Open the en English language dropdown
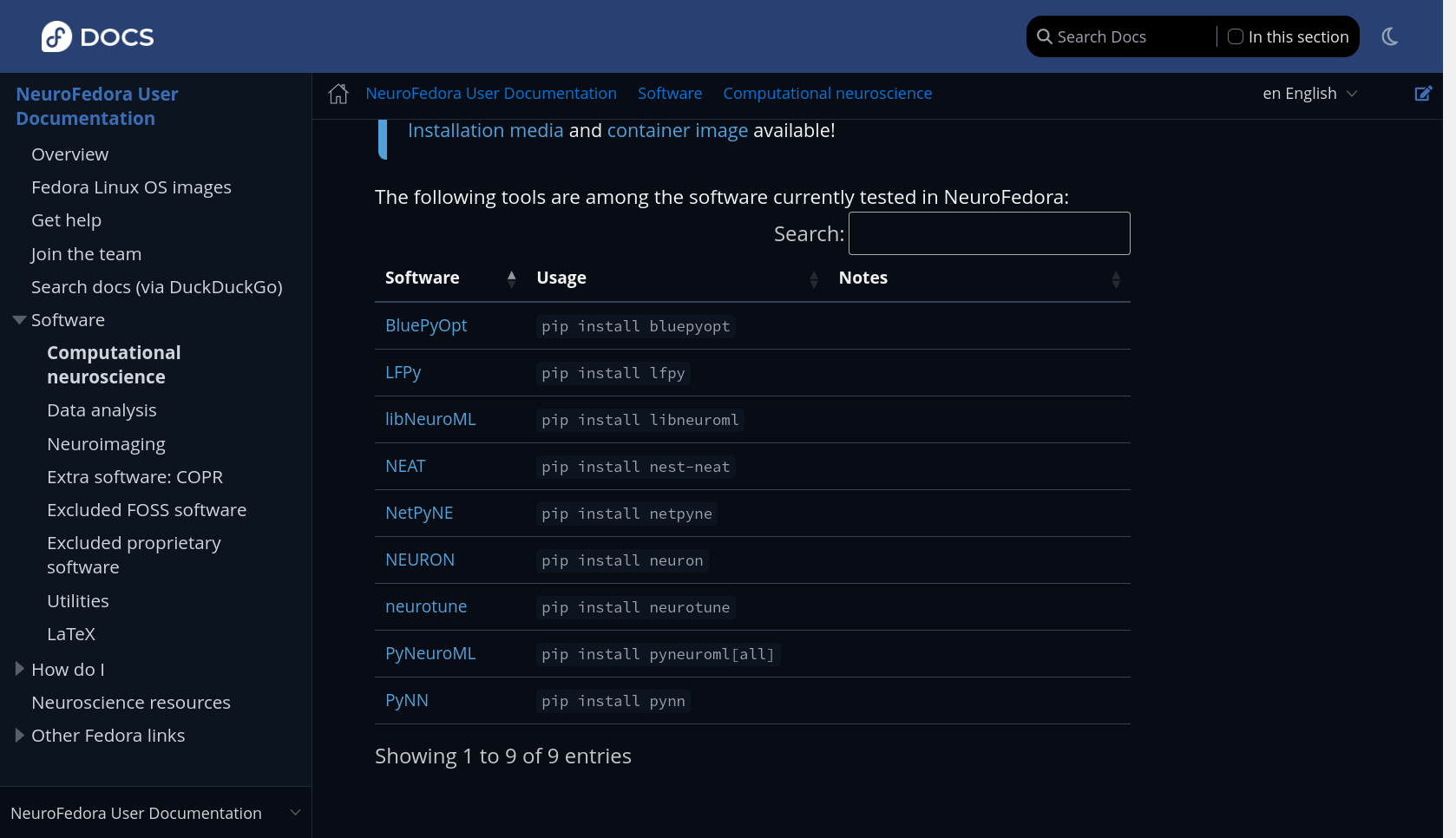Screen dimensions: 1456x838 point(1309,94)
